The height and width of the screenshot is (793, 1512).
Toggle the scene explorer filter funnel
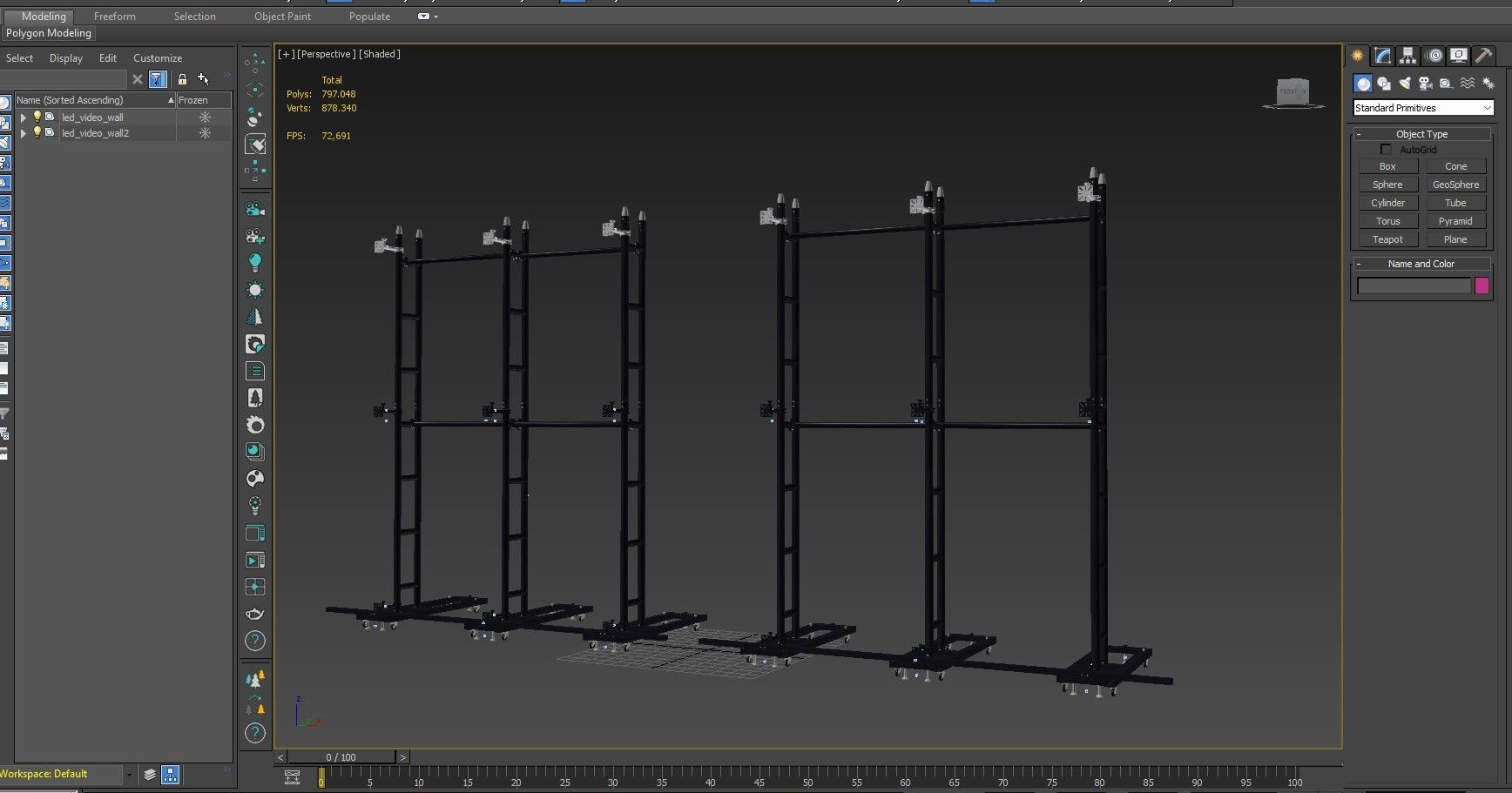click(x=158, y=79)
